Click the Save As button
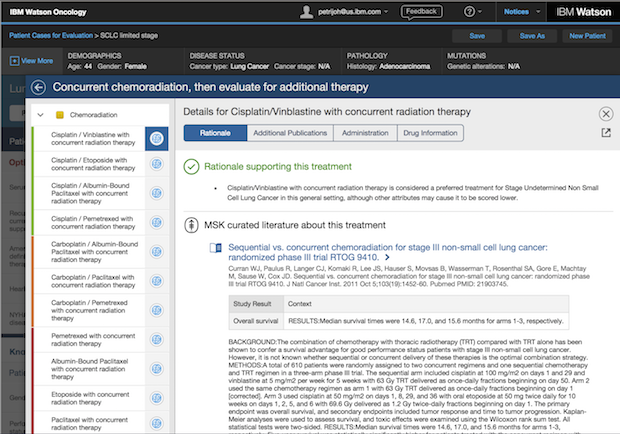This screenshot has width=620, height=434. (x=532, y=36)
